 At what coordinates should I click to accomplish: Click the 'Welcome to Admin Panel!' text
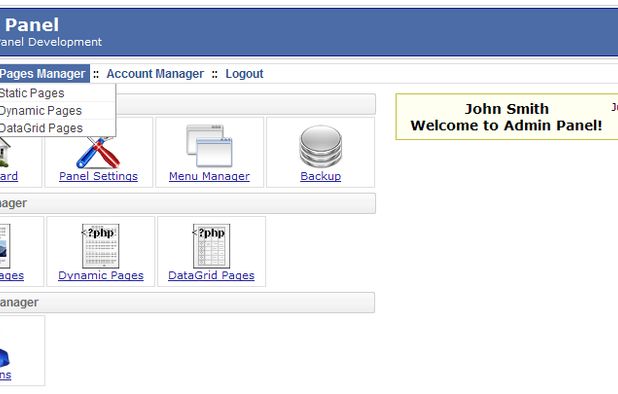tap(506, 125)
